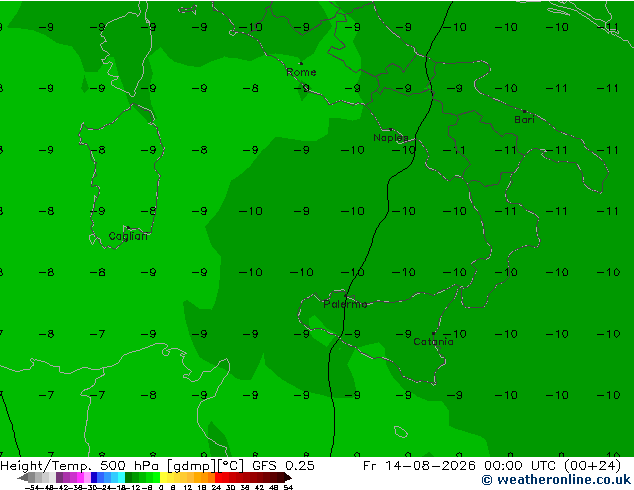Click the date 'Fr 14-08-2026'

(x=419, y=465)
